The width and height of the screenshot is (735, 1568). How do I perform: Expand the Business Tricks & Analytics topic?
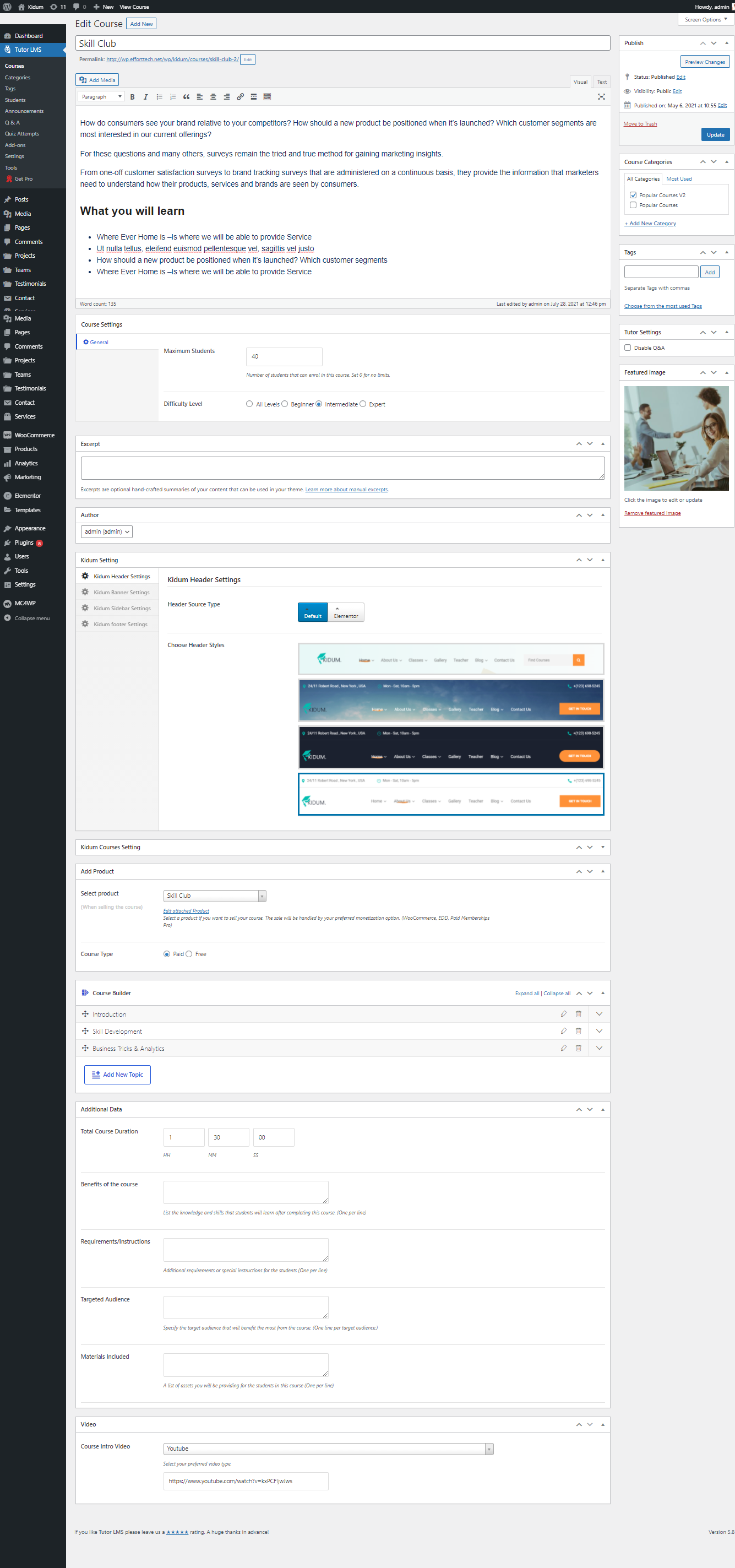pos(600,1048)
